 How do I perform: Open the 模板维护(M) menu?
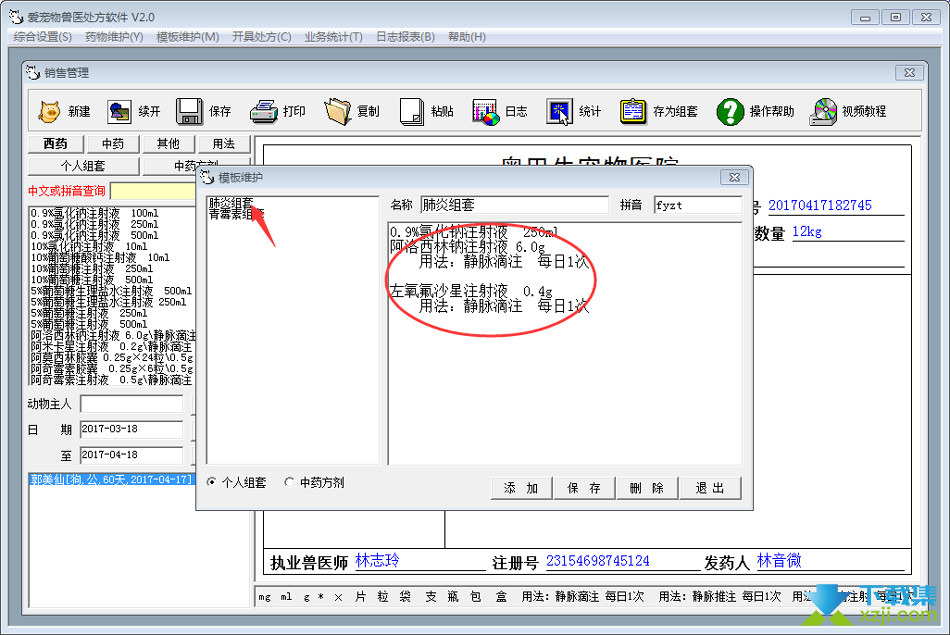coord(187,37)
